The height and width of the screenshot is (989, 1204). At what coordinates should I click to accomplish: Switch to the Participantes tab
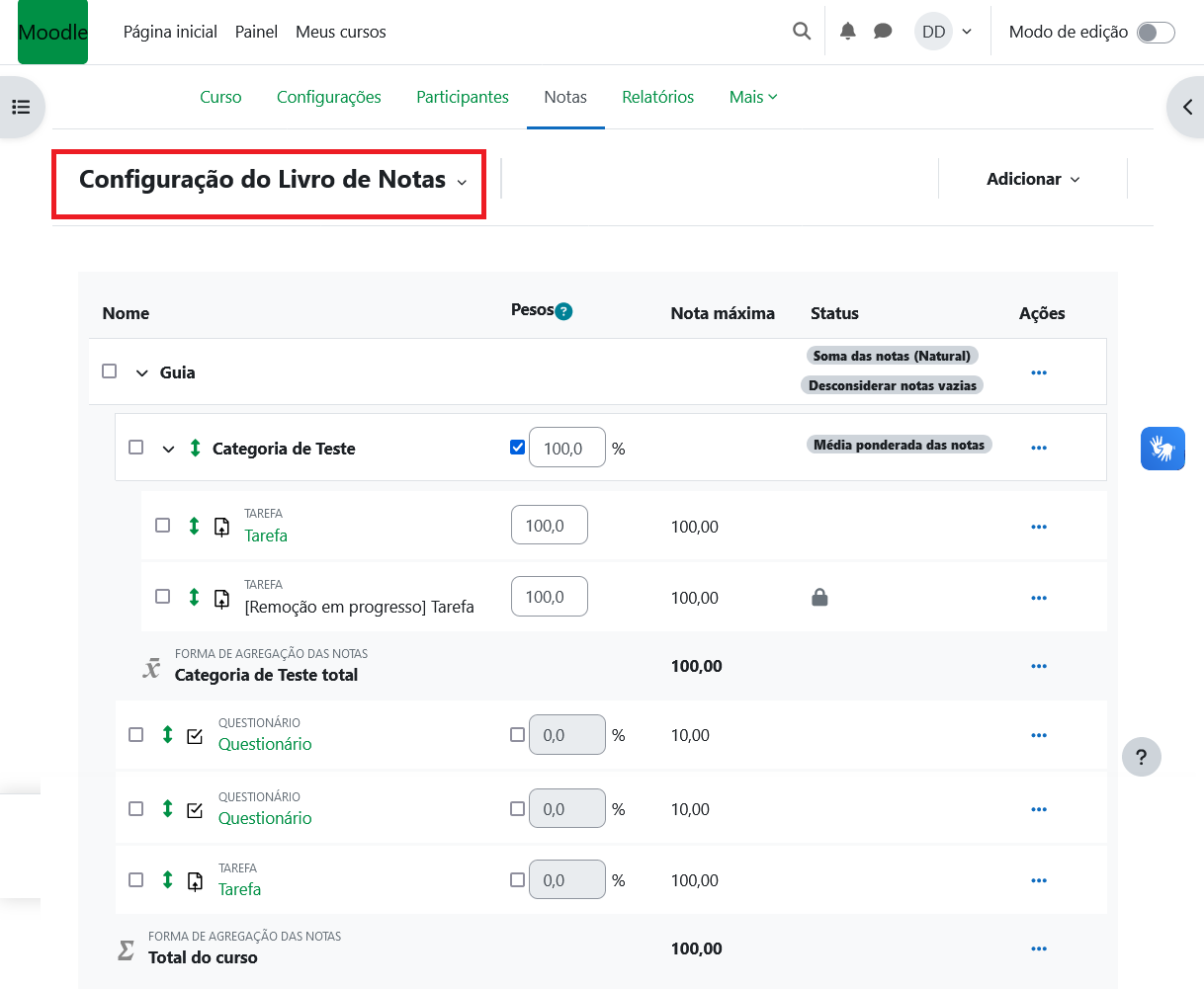click(462, 97)
